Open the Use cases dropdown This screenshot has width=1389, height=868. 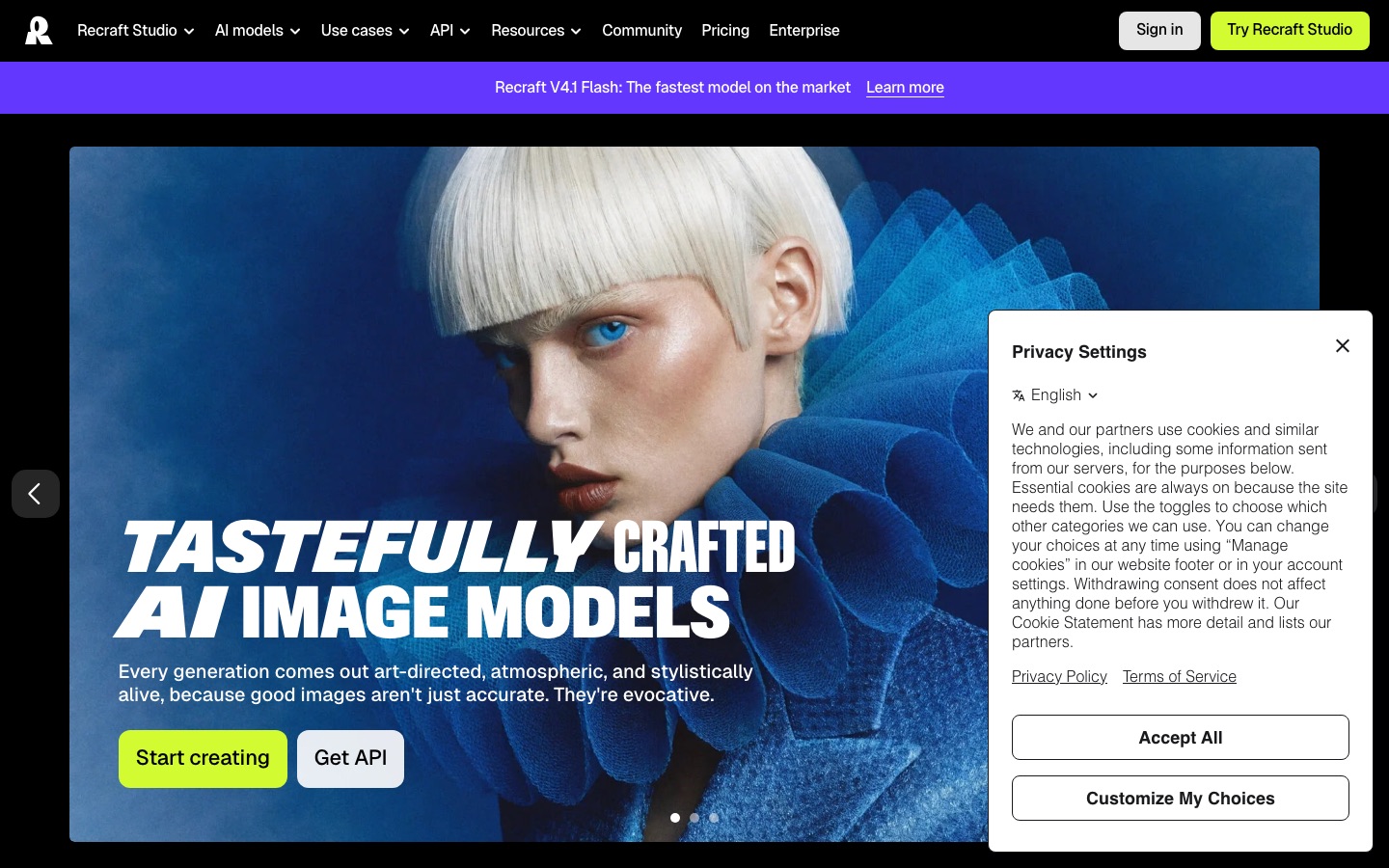coord(366,31)
